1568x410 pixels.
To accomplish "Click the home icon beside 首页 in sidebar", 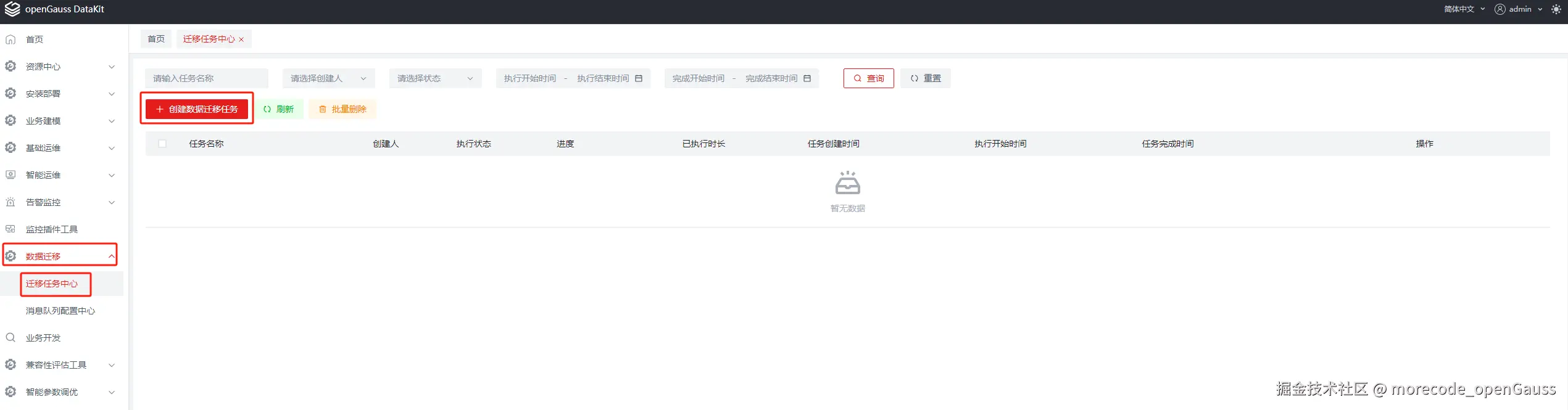I will tap(10, 39).
